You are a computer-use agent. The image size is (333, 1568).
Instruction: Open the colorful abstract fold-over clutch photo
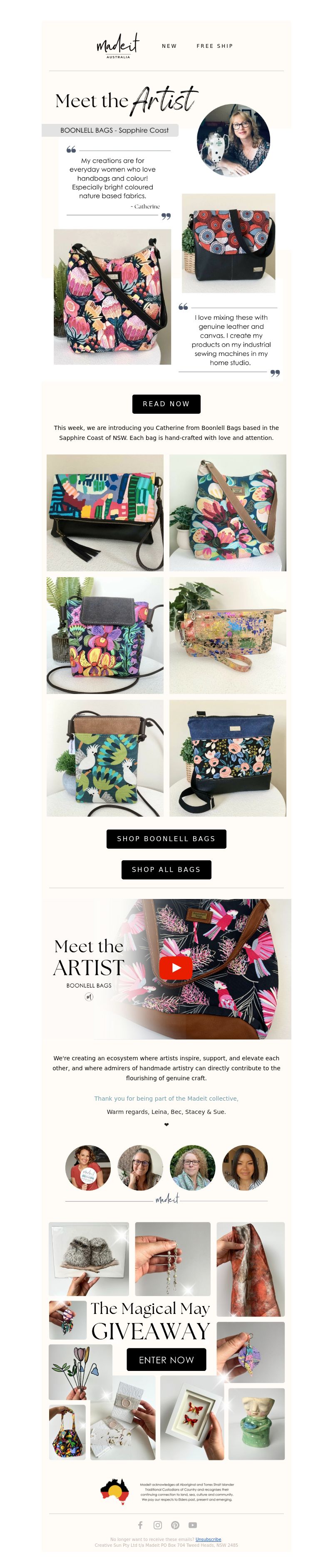point(105,513)
